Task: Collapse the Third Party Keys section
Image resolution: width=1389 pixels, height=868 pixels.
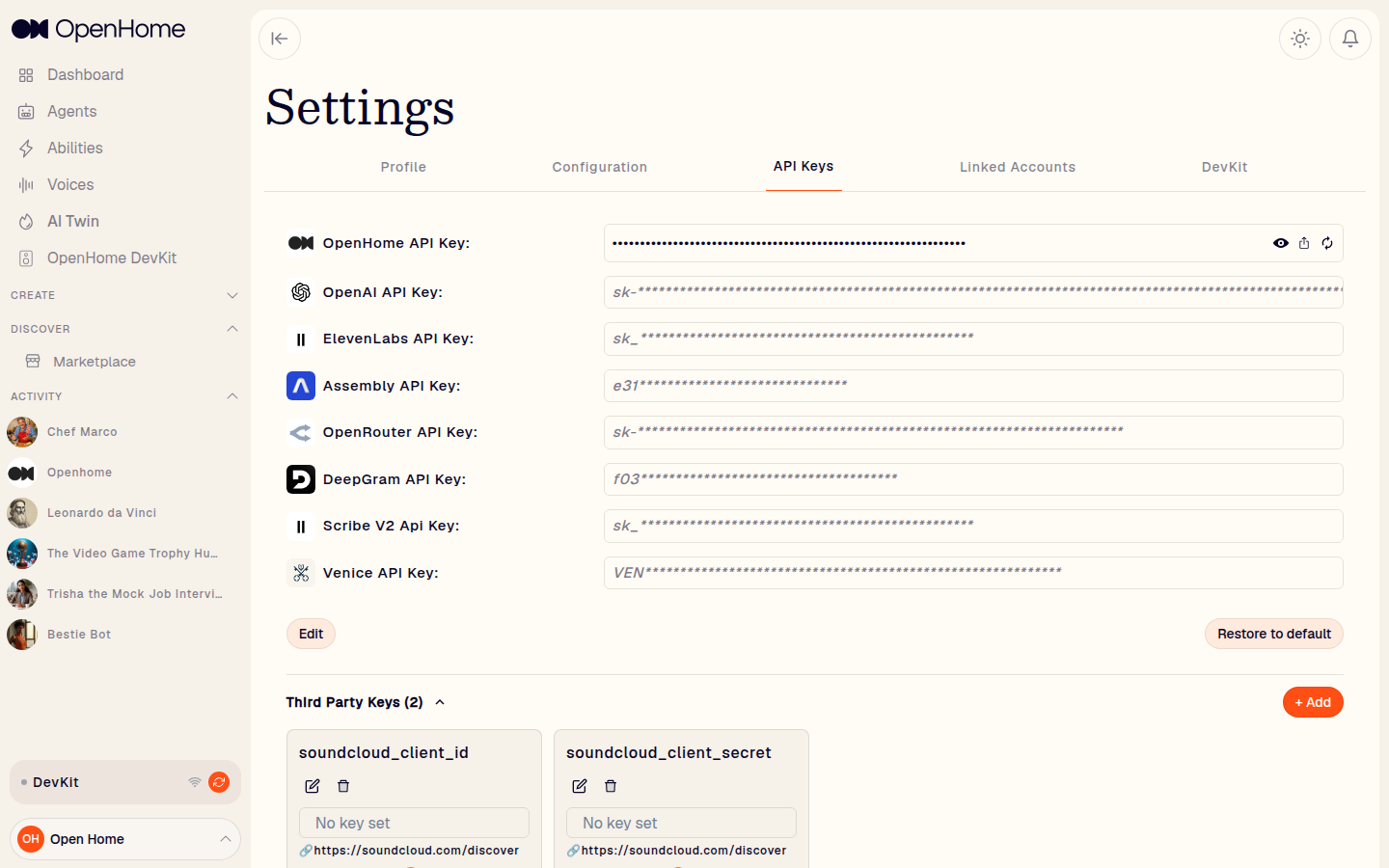Action: tap(440, 702)
